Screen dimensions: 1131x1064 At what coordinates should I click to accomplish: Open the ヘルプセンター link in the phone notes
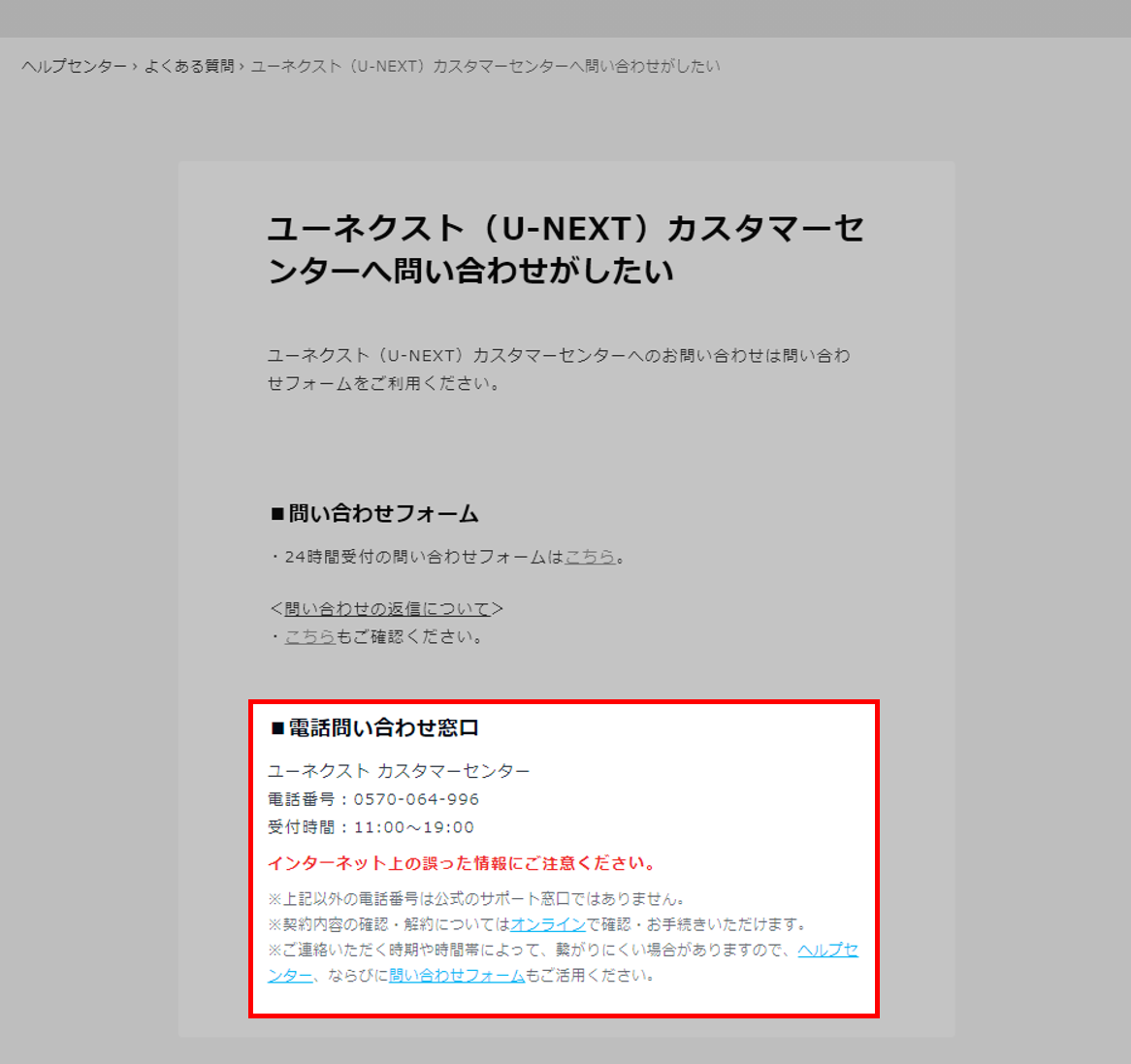828,950
